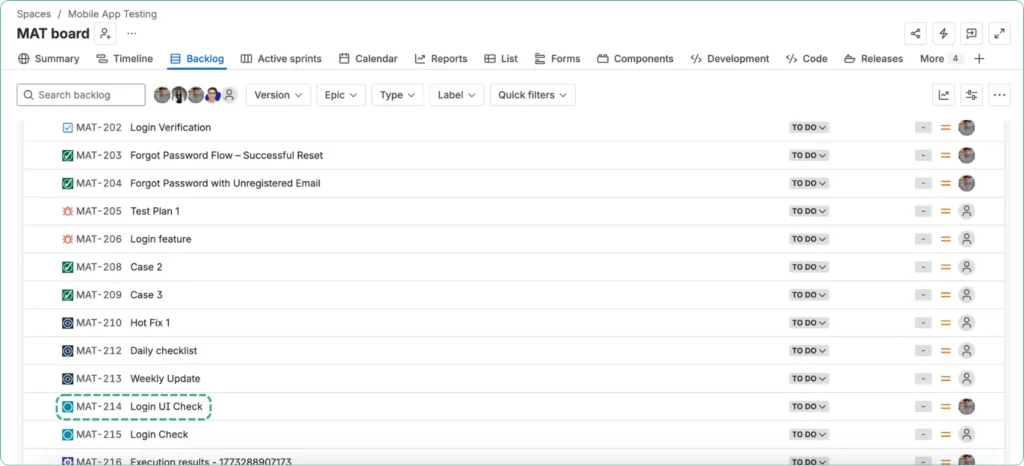Image resolution: width=1024 pixels, height=466 pixels.
Task: Click the share icon at top right
Action: [915, 33]
